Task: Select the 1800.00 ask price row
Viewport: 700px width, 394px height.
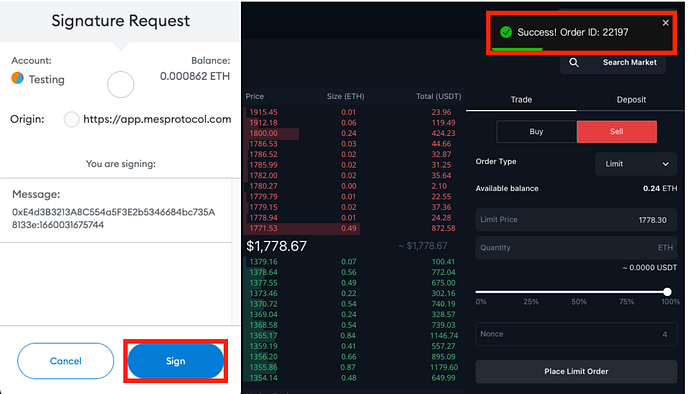Action: (x=354, y=133)
